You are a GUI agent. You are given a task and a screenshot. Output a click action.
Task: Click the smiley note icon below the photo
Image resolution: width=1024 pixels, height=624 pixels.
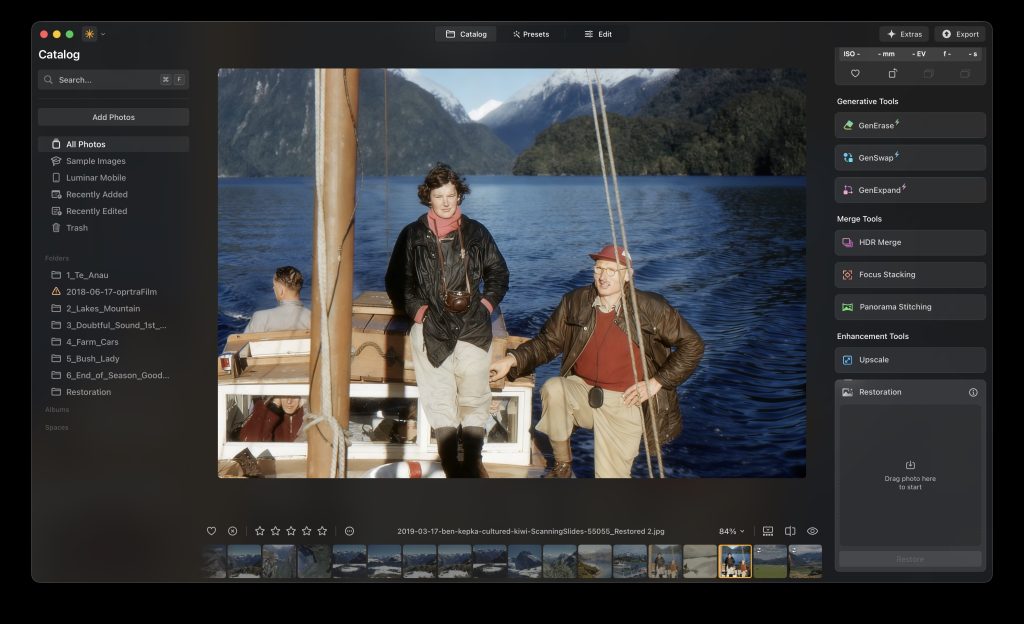pyautogui.click(x=349, y=530)
